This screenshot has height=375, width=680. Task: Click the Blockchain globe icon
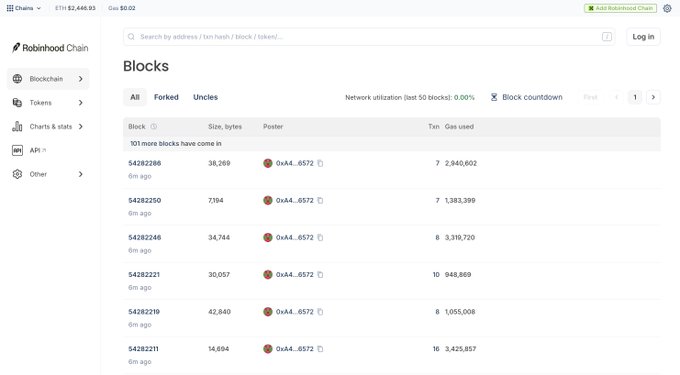[x=17, y=79]
